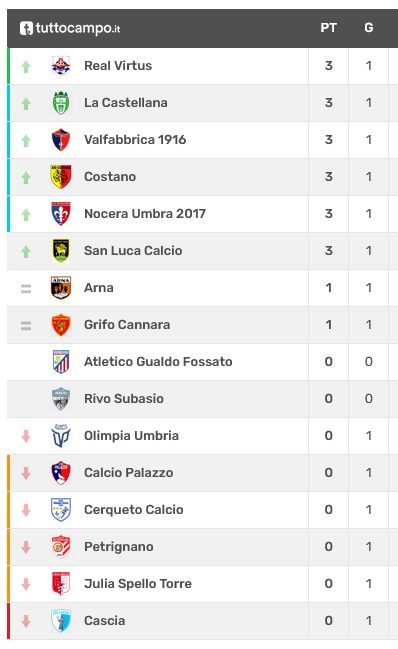The height and width of the screenshot is (649, 398).
Task: Open the Costano yellow-red crest
Action: tap(61, 177)
